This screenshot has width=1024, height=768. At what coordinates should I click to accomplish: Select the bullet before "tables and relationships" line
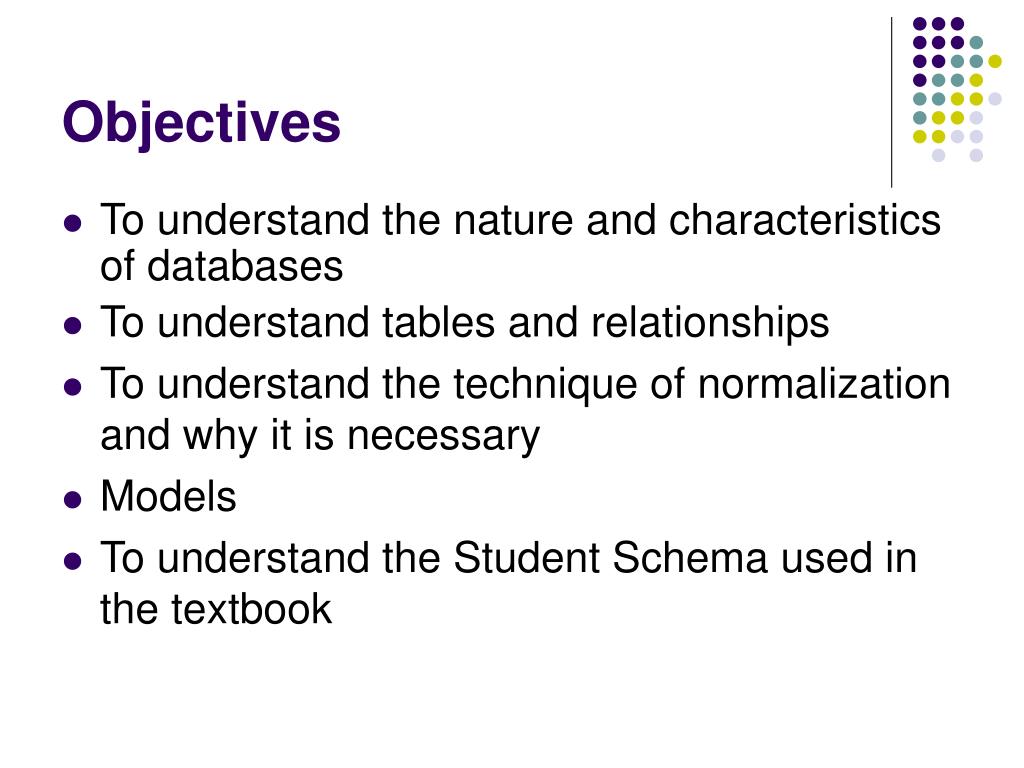(x=73, y=326)
